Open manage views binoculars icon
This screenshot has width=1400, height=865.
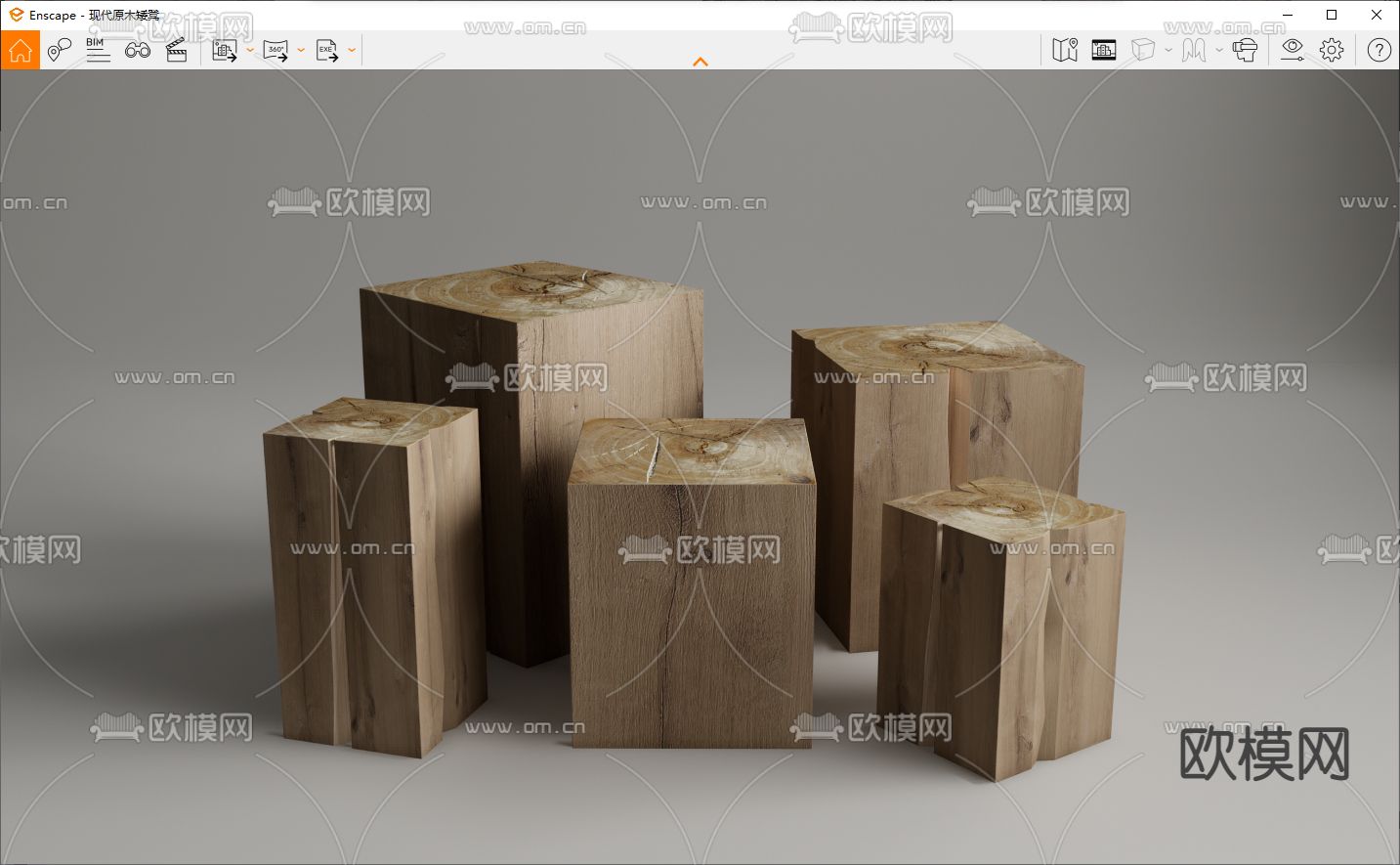point(138,50)
